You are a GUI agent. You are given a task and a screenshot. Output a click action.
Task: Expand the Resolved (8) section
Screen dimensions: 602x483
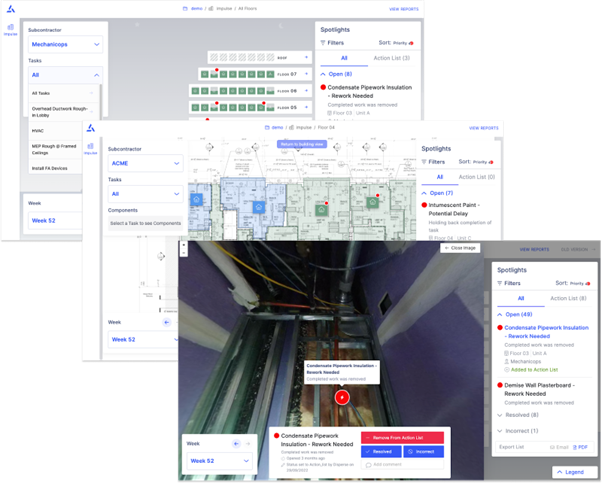tap(518, 415)
